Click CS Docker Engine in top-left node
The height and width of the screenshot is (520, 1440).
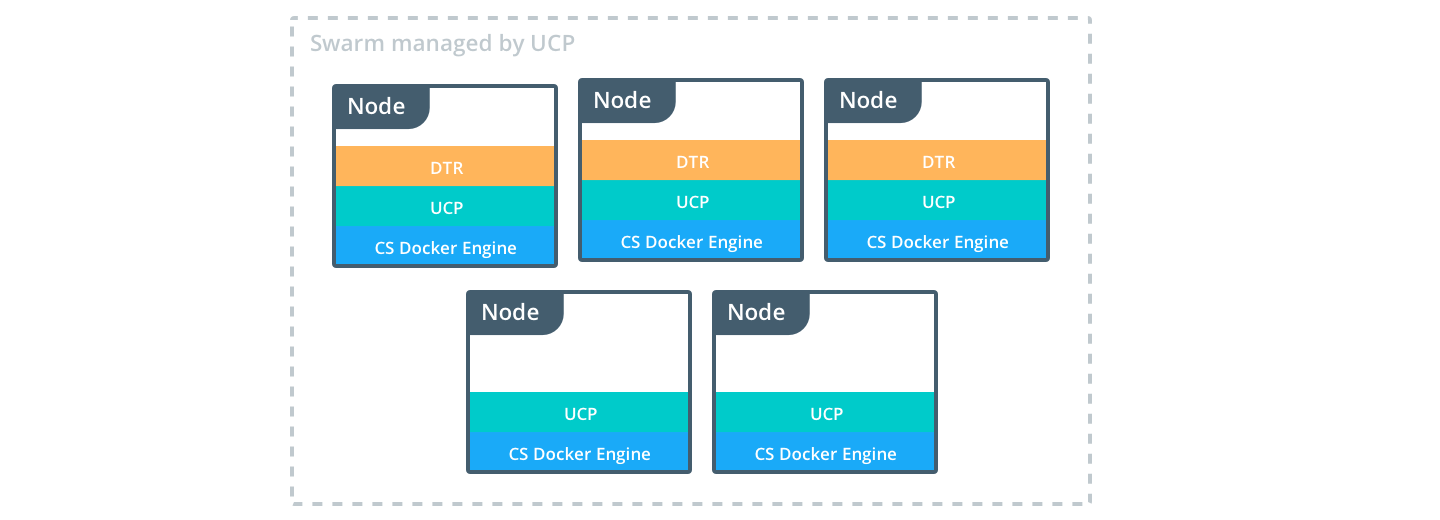445,247
